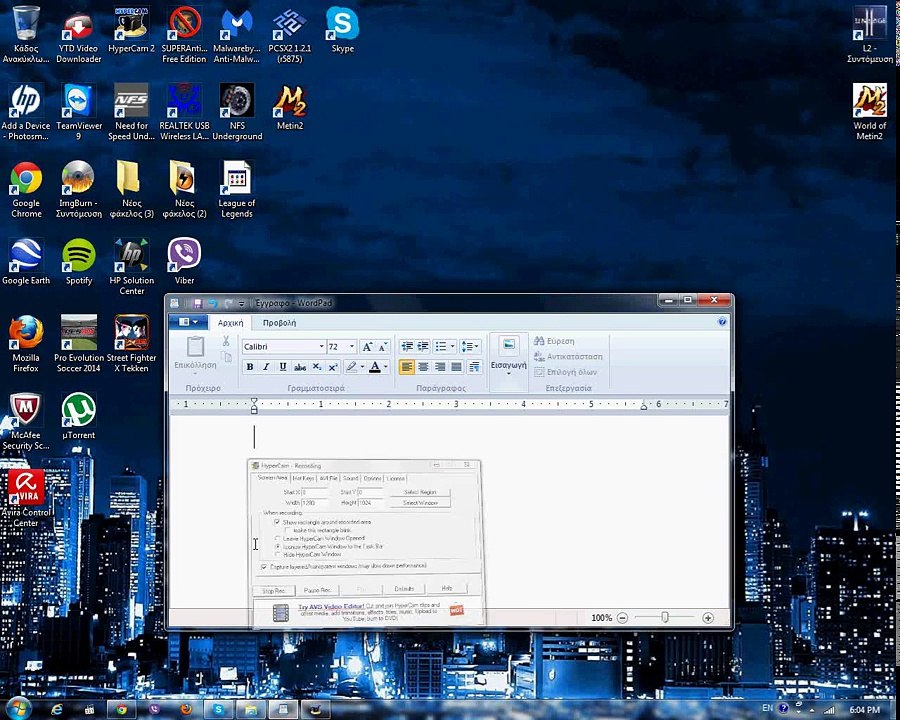This screenshot has height=720, width=900.
Task: Click Επιλογή όλων select all
Action: (565, 372)
